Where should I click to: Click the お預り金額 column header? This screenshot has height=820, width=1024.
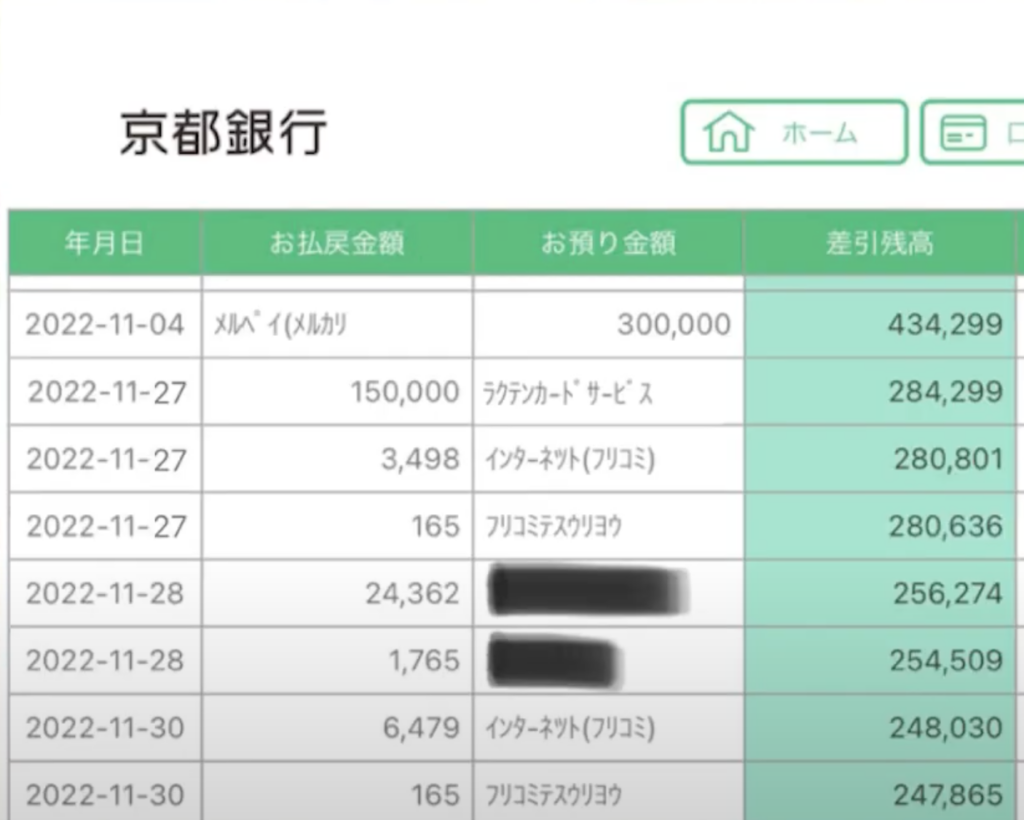[608, 242]
